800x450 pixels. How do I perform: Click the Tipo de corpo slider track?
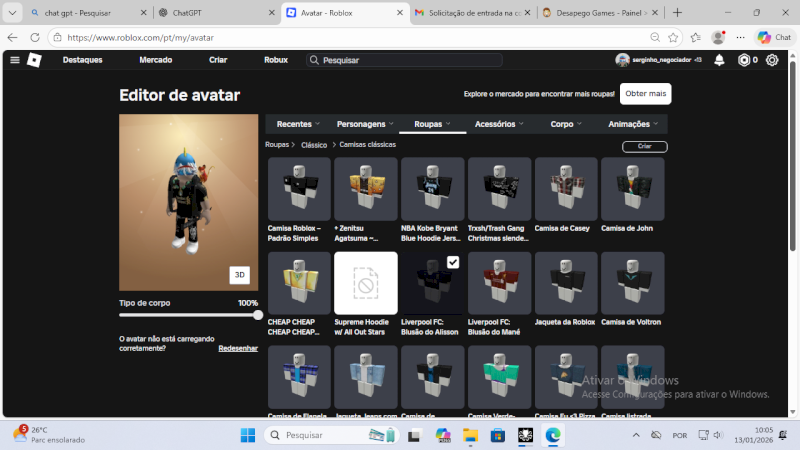[x=188, y=315]
